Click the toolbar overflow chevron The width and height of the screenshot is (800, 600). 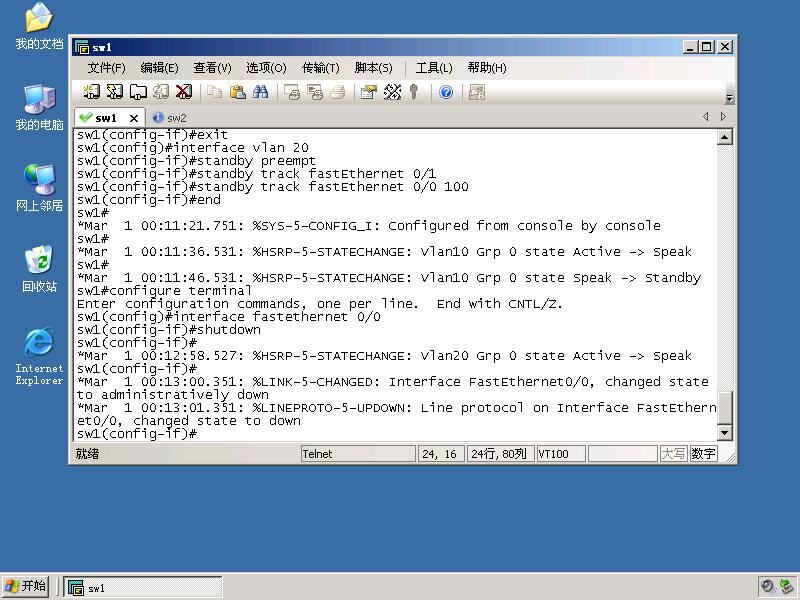[730, 98]
